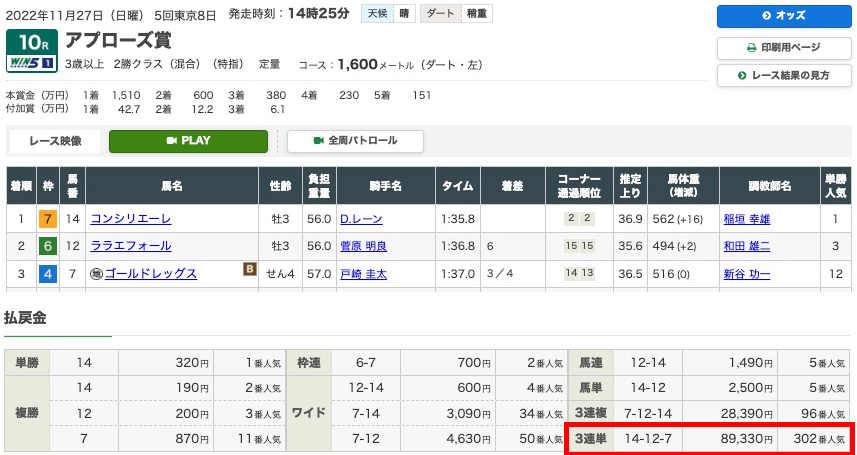Click the 着順 column header
The image size is (857, 455).
click(x=21, y=186)
